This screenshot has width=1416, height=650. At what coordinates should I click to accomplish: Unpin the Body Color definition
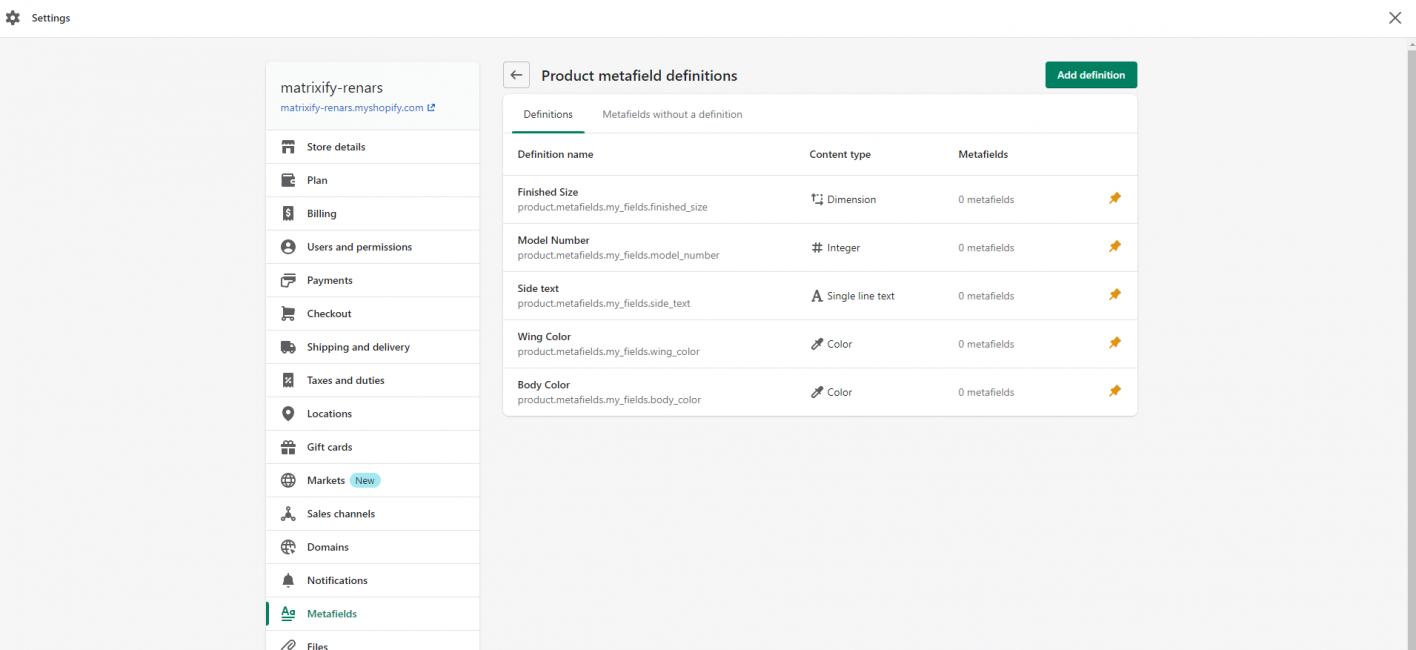(x=1115, y=391)
